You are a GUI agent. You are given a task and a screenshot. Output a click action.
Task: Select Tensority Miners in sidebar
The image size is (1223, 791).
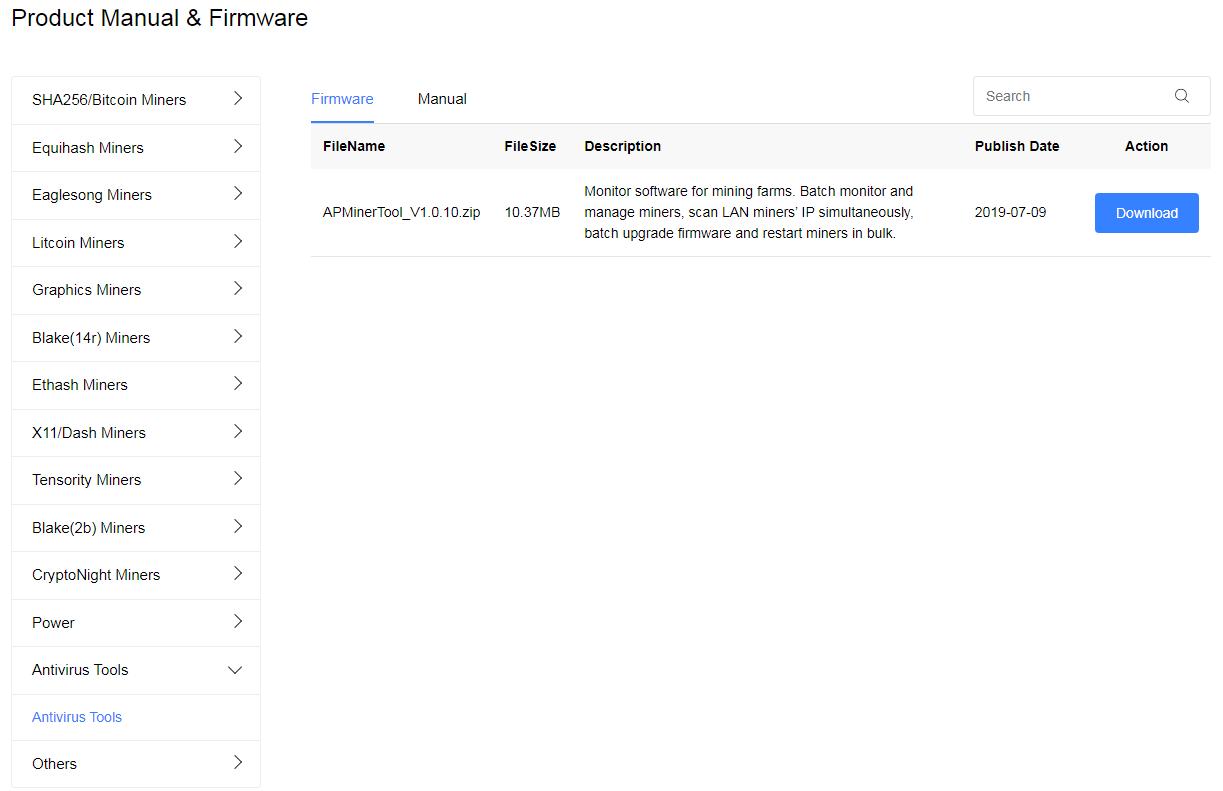87,480
